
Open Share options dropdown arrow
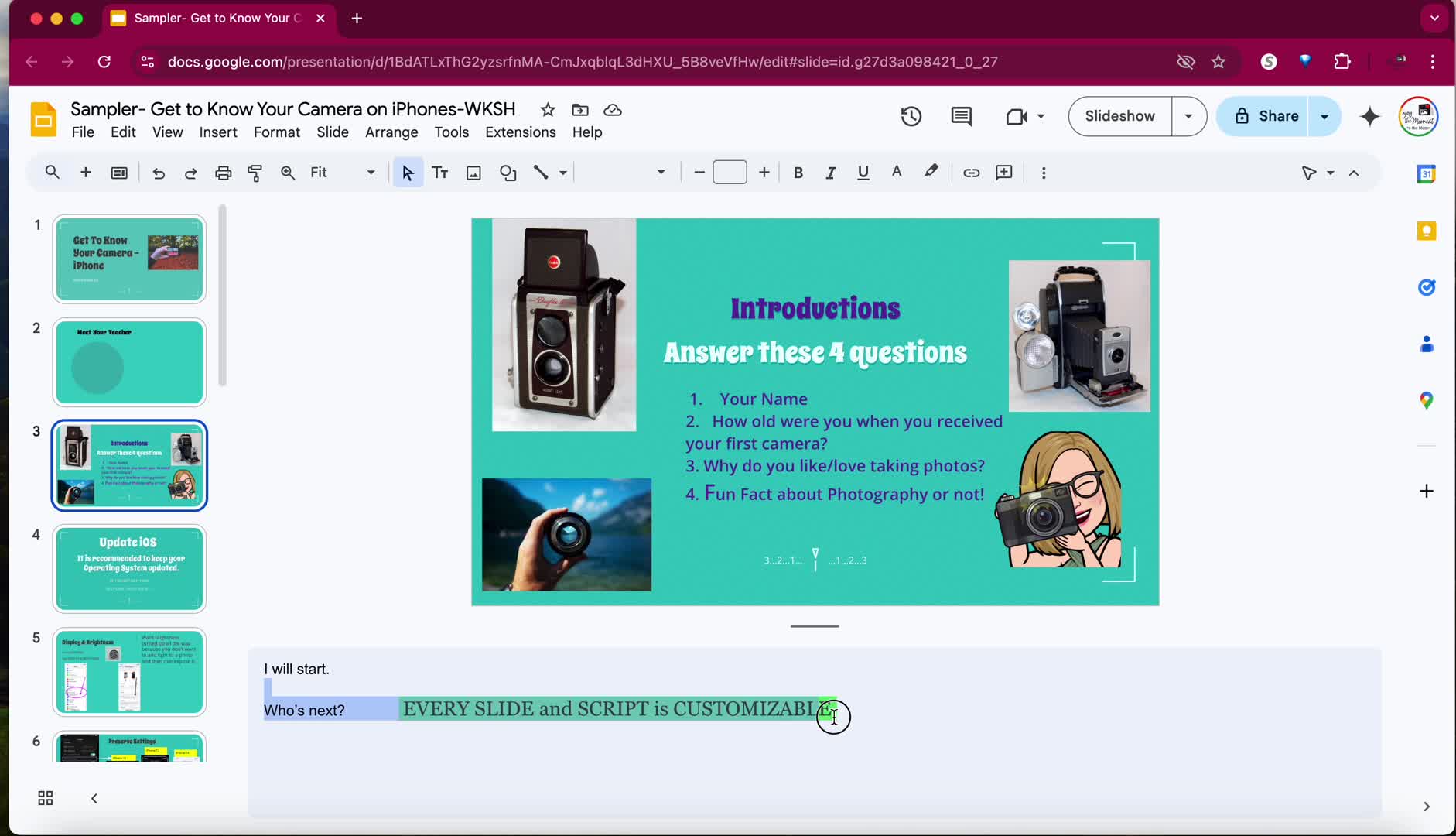pos(1324,116)
